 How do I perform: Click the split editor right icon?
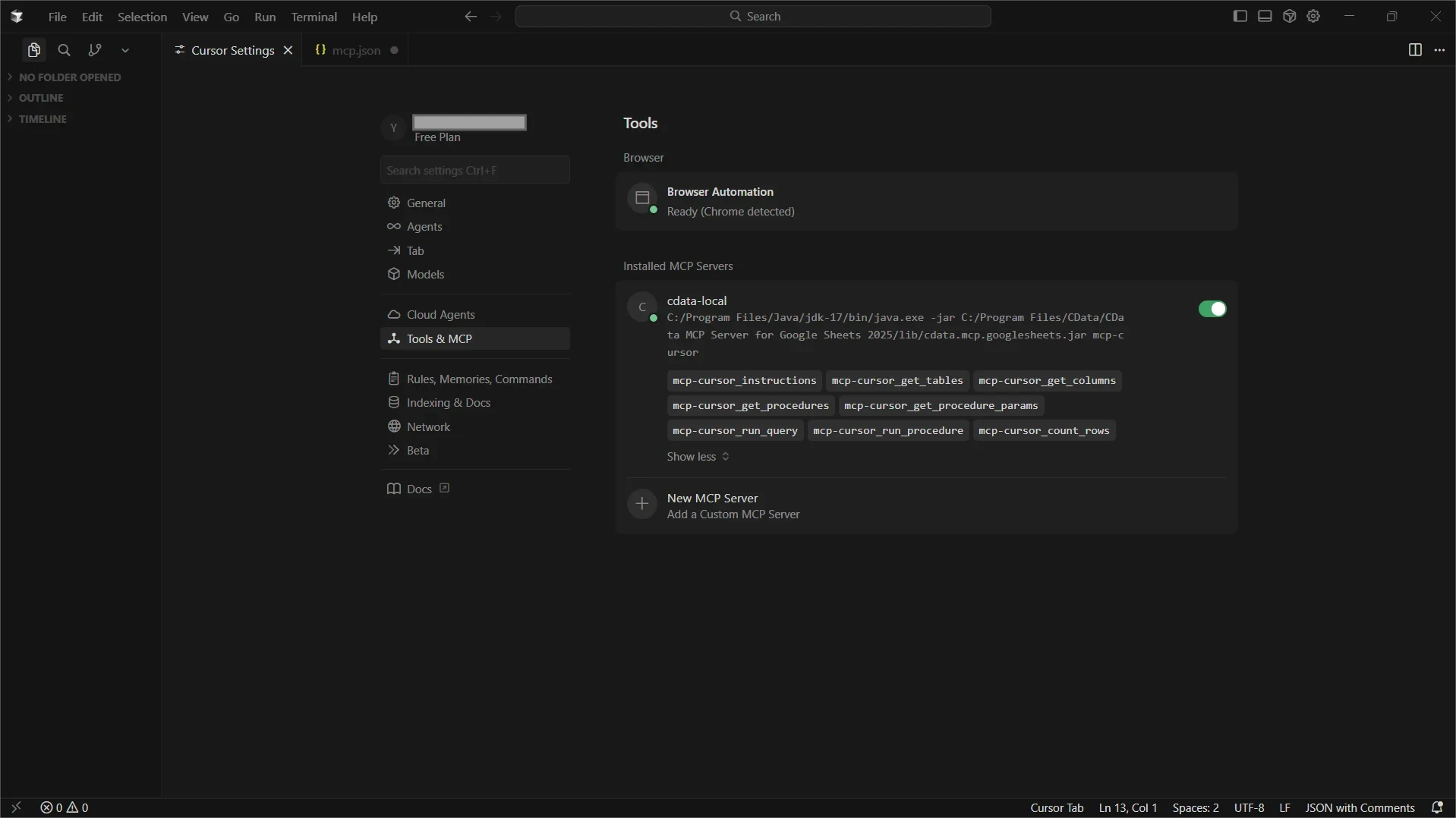(1414, 50)
